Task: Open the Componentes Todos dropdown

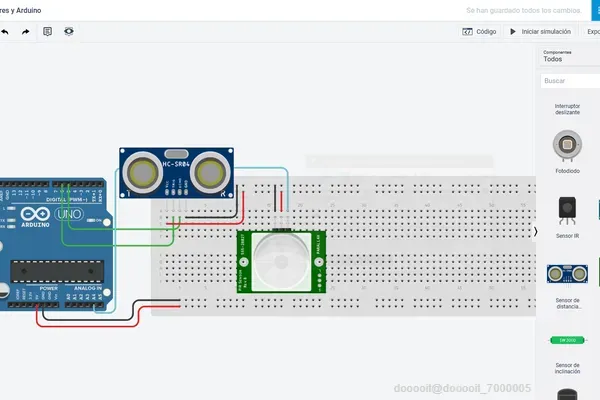Action: pos(568,56)
